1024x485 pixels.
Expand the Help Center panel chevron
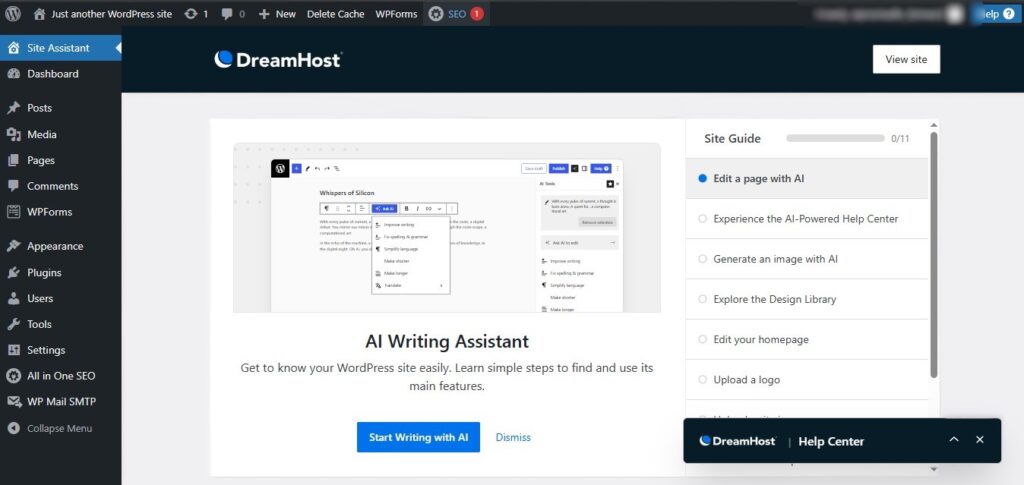(954, 439)
